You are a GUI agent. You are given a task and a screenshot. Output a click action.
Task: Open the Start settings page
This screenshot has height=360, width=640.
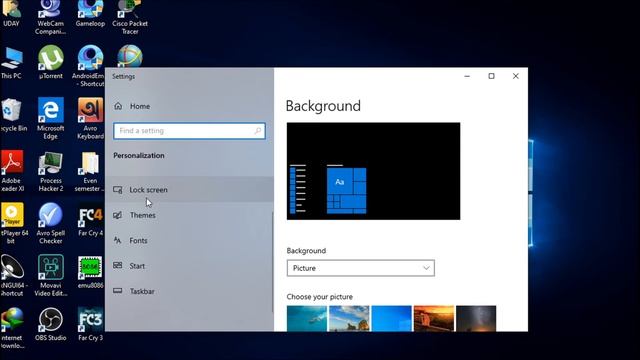(189, 266)
